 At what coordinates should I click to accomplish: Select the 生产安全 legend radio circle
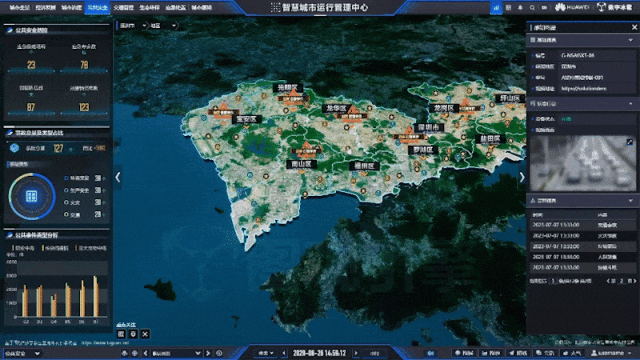pyautogui.click(x=66, y=190)
